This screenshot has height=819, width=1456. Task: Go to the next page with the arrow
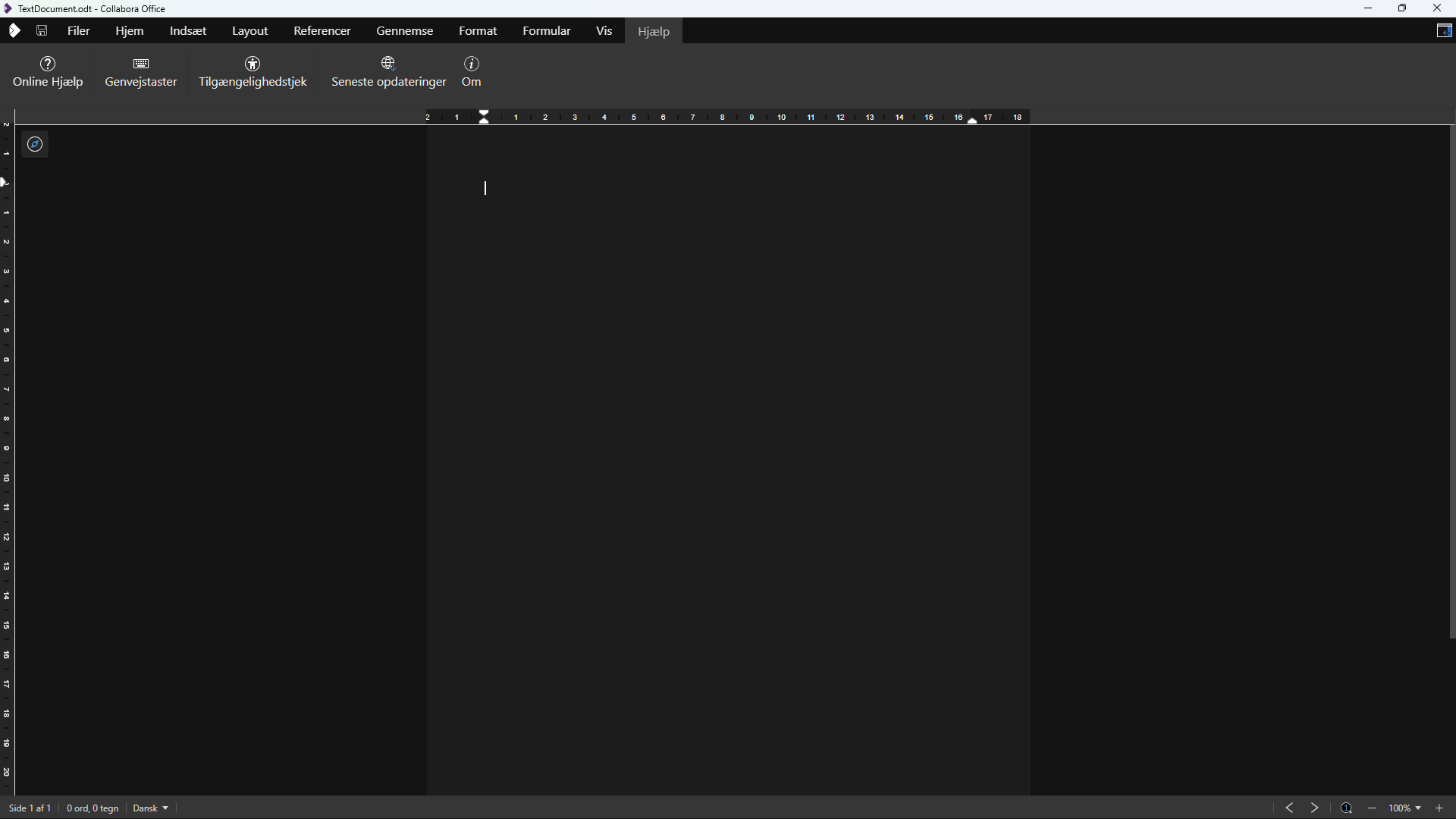click(1314, 808)
